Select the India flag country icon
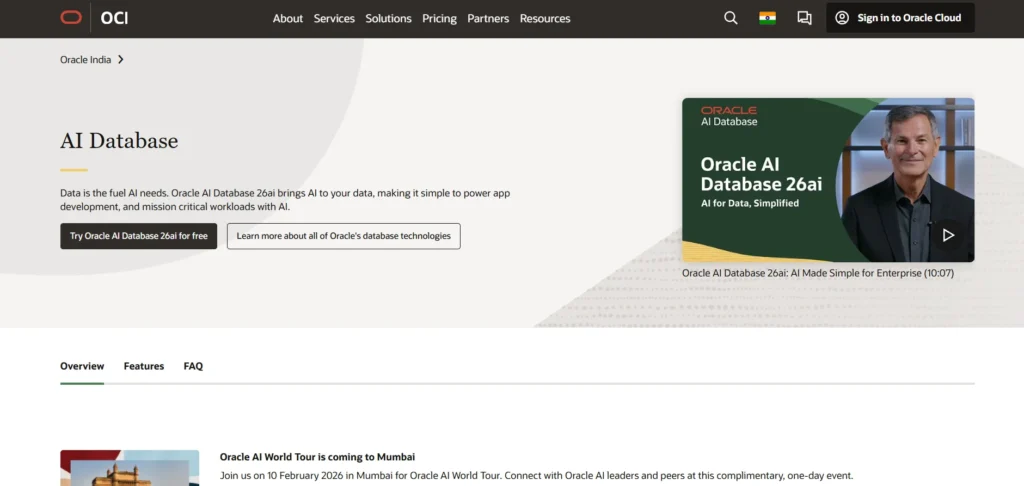 (x=767, y=18)
